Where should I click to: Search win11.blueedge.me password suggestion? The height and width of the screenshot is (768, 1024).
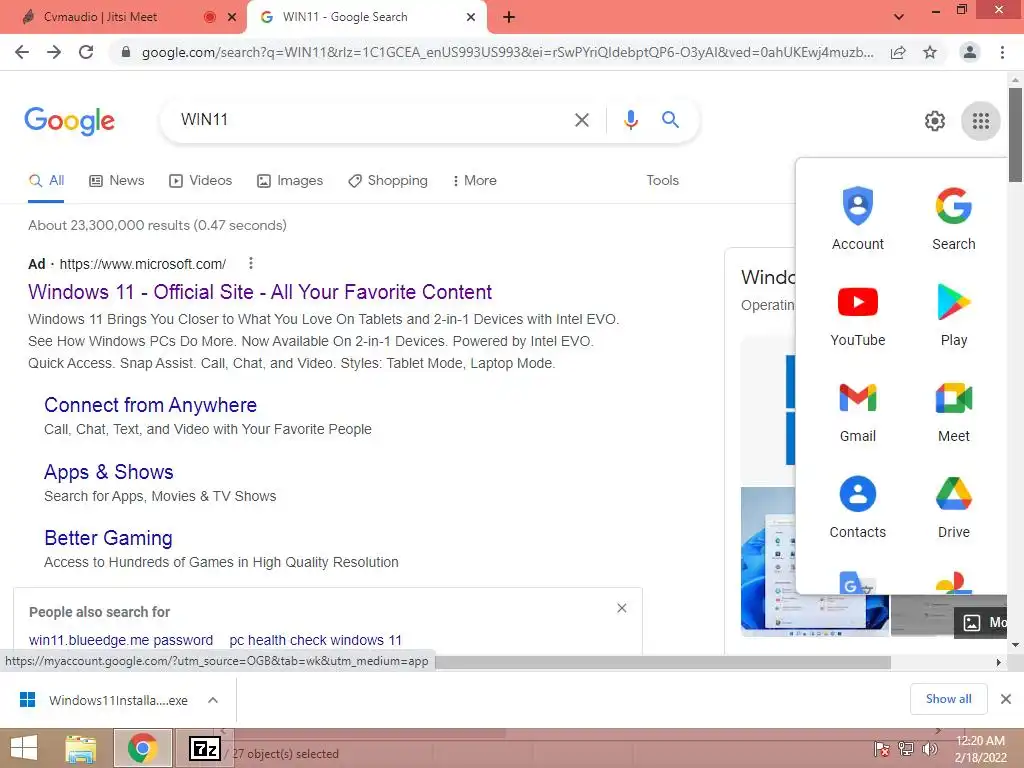tap(121, 640)
